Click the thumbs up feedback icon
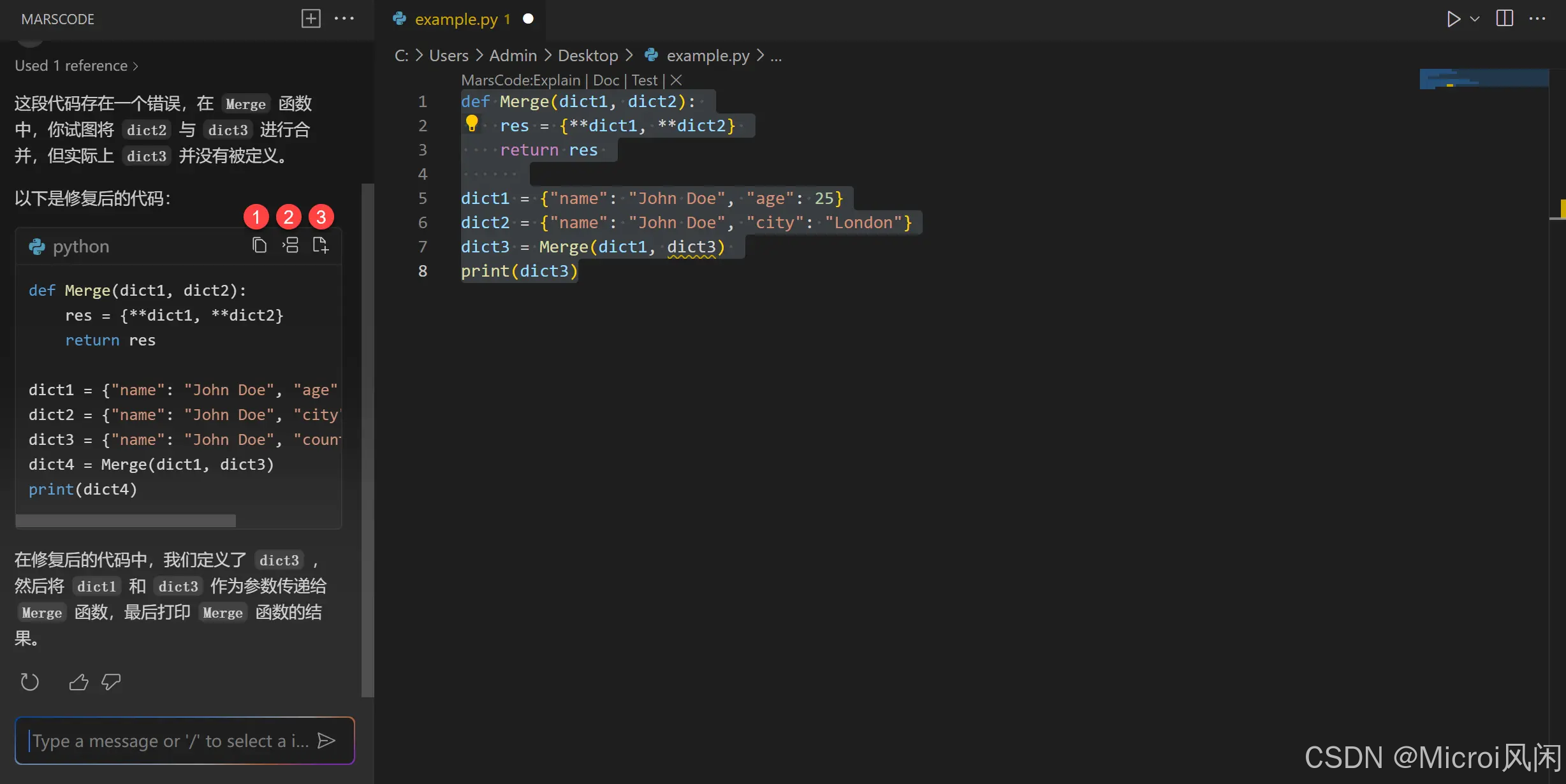 pos(78,682)
